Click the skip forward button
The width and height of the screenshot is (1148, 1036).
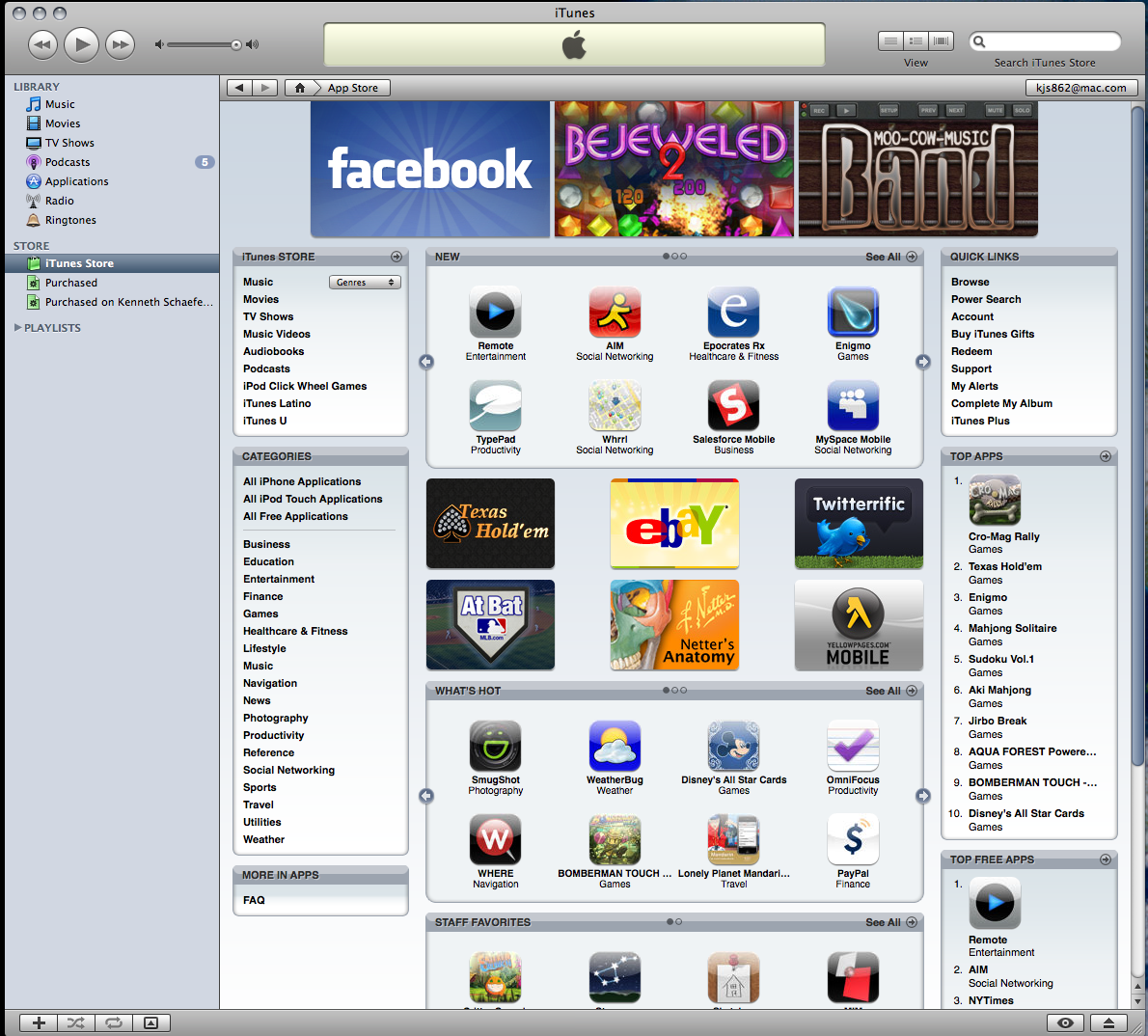(120, 44)
